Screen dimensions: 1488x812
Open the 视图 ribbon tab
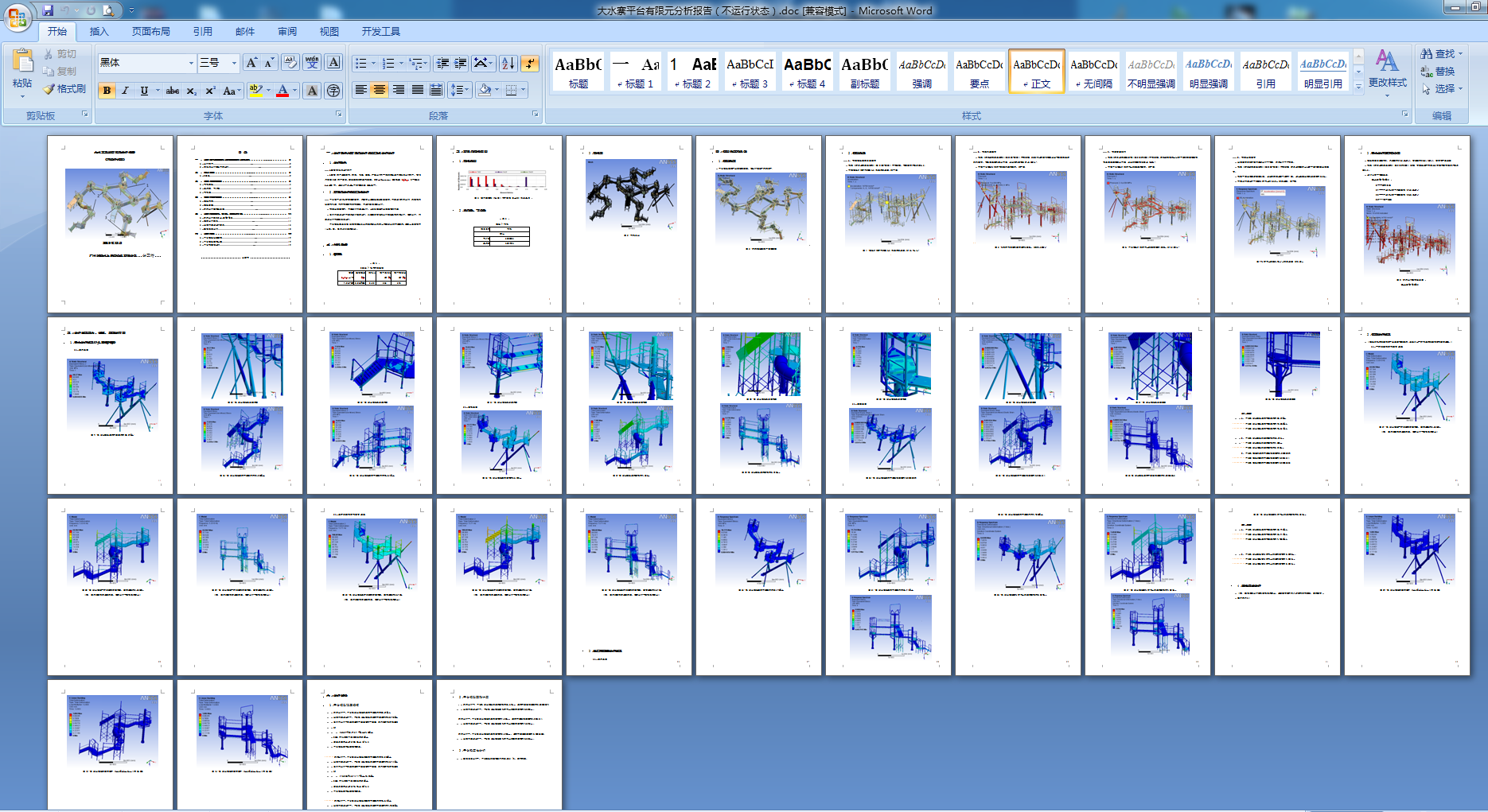tap(329, 32)
